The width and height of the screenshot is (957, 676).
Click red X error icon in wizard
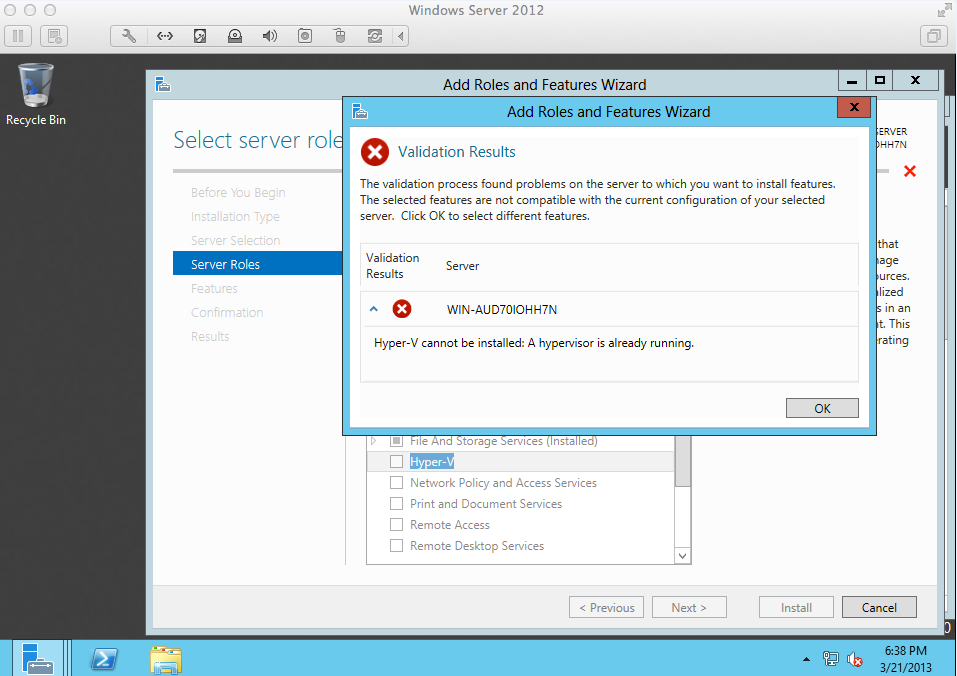click(x=909, y=171)
